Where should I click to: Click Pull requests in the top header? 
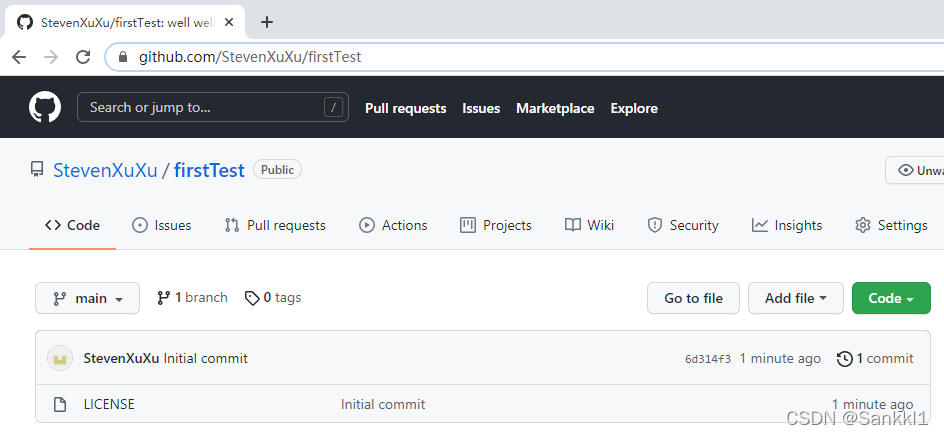point(406,108)
